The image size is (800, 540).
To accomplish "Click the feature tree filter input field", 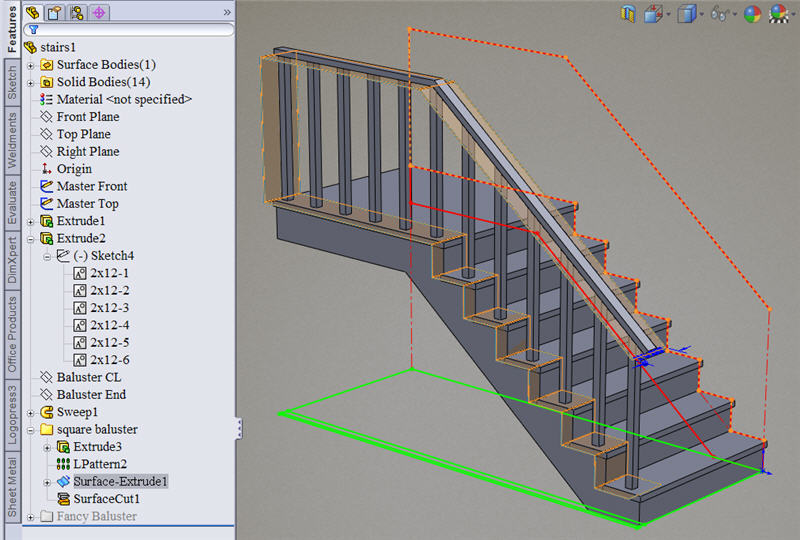I will [x=129, y=30].
